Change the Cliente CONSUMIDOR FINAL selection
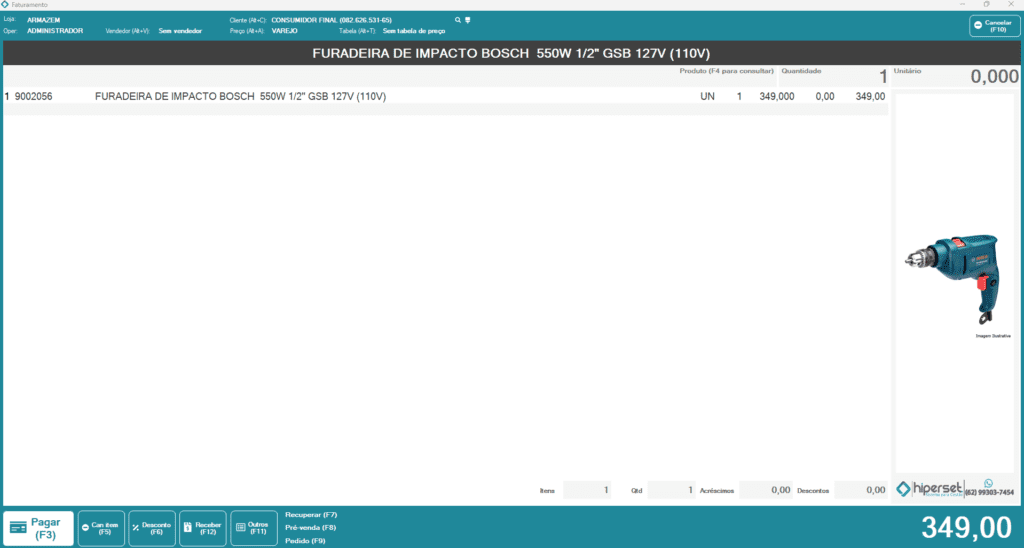Image resolution: width=1024 pixels, height=548 pixels. tap(331, 20)
